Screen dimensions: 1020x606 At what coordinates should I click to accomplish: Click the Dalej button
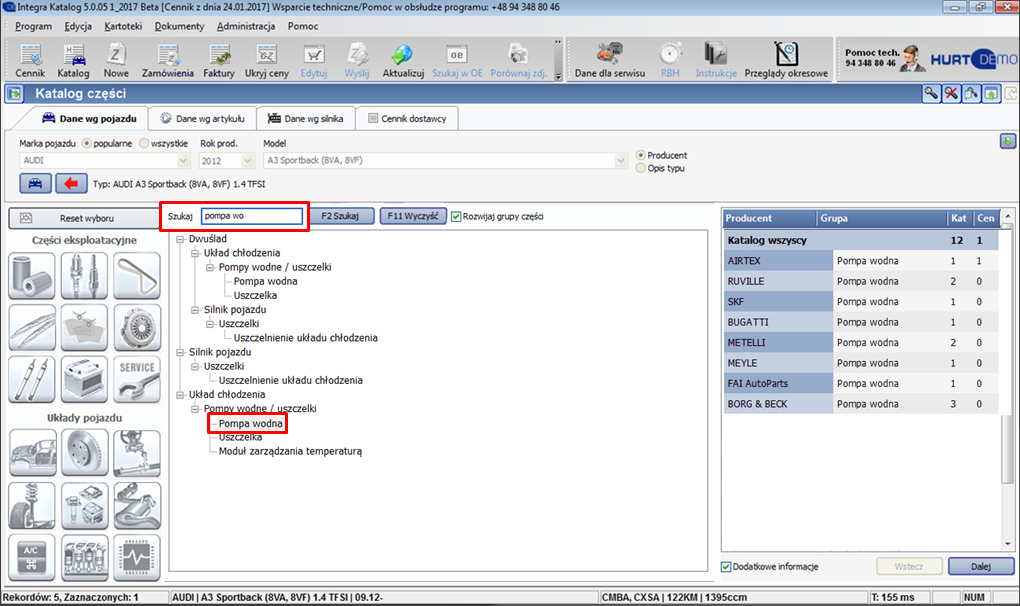(981, 566)
